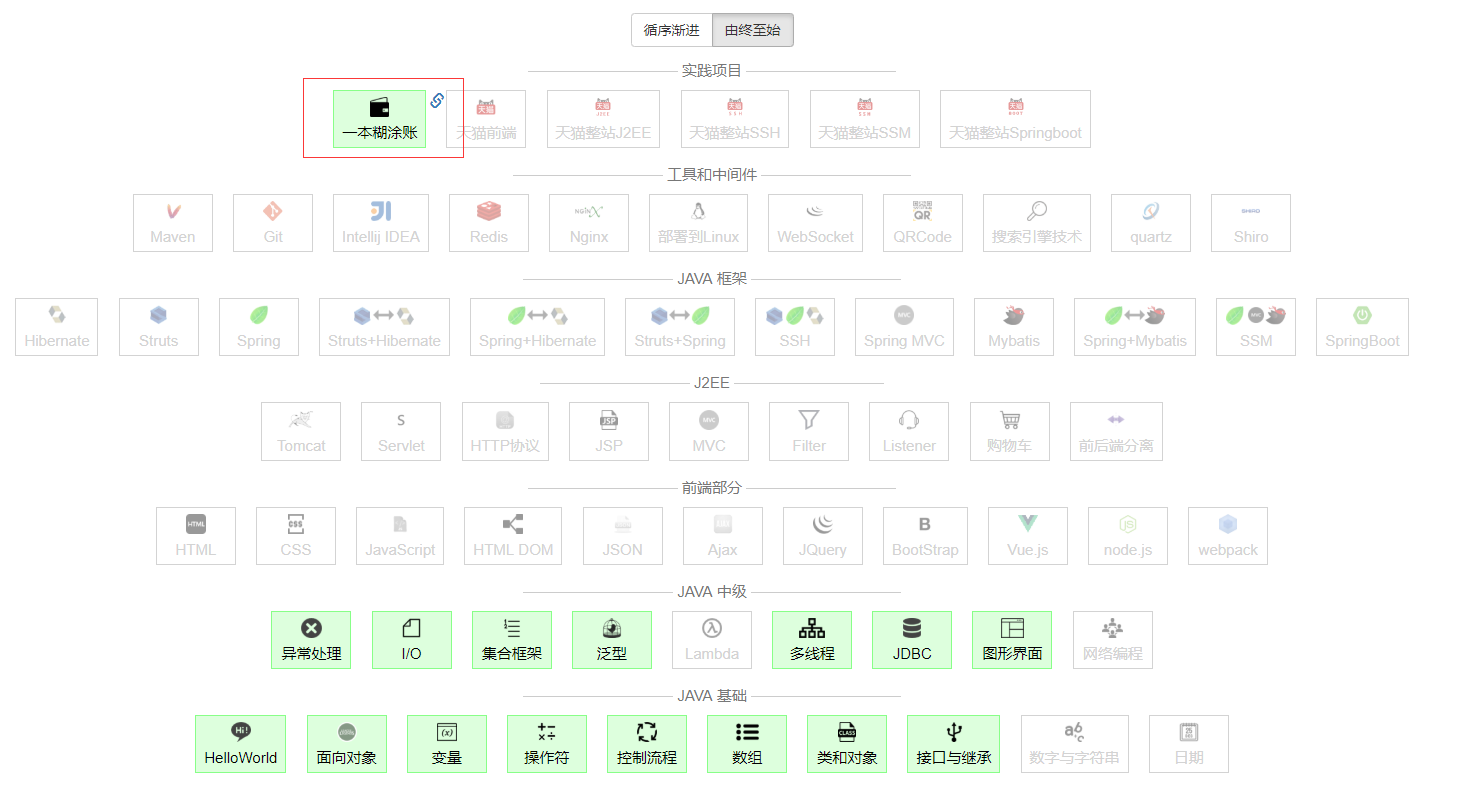
Task: Click the link icon beside 一本糊涂账
Action: point(437,100)
